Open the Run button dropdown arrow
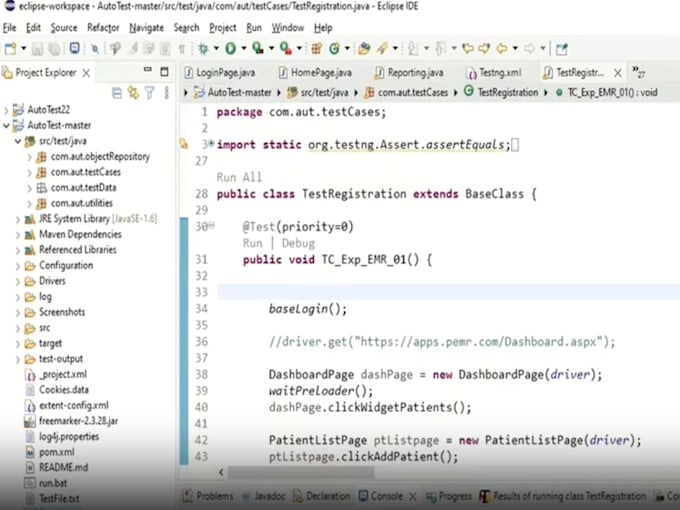 click(x=244, y=49)
